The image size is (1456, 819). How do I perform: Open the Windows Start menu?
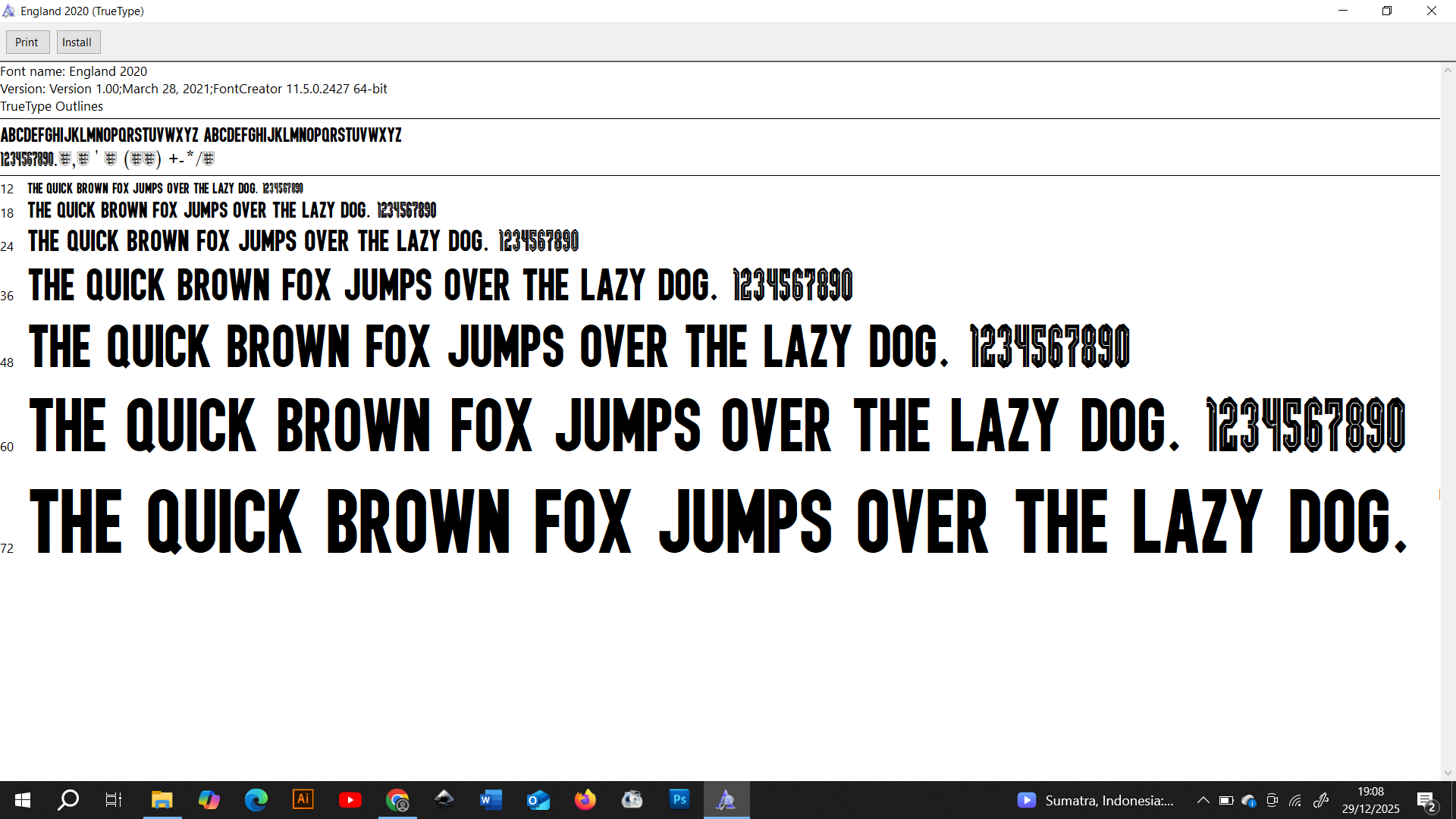coord(23,800)
